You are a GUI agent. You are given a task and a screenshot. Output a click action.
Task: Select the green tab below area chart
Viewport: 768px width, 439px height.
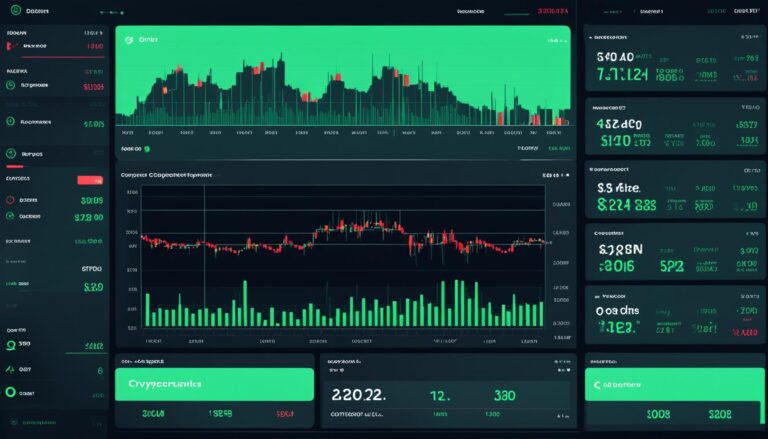point(559,148)
